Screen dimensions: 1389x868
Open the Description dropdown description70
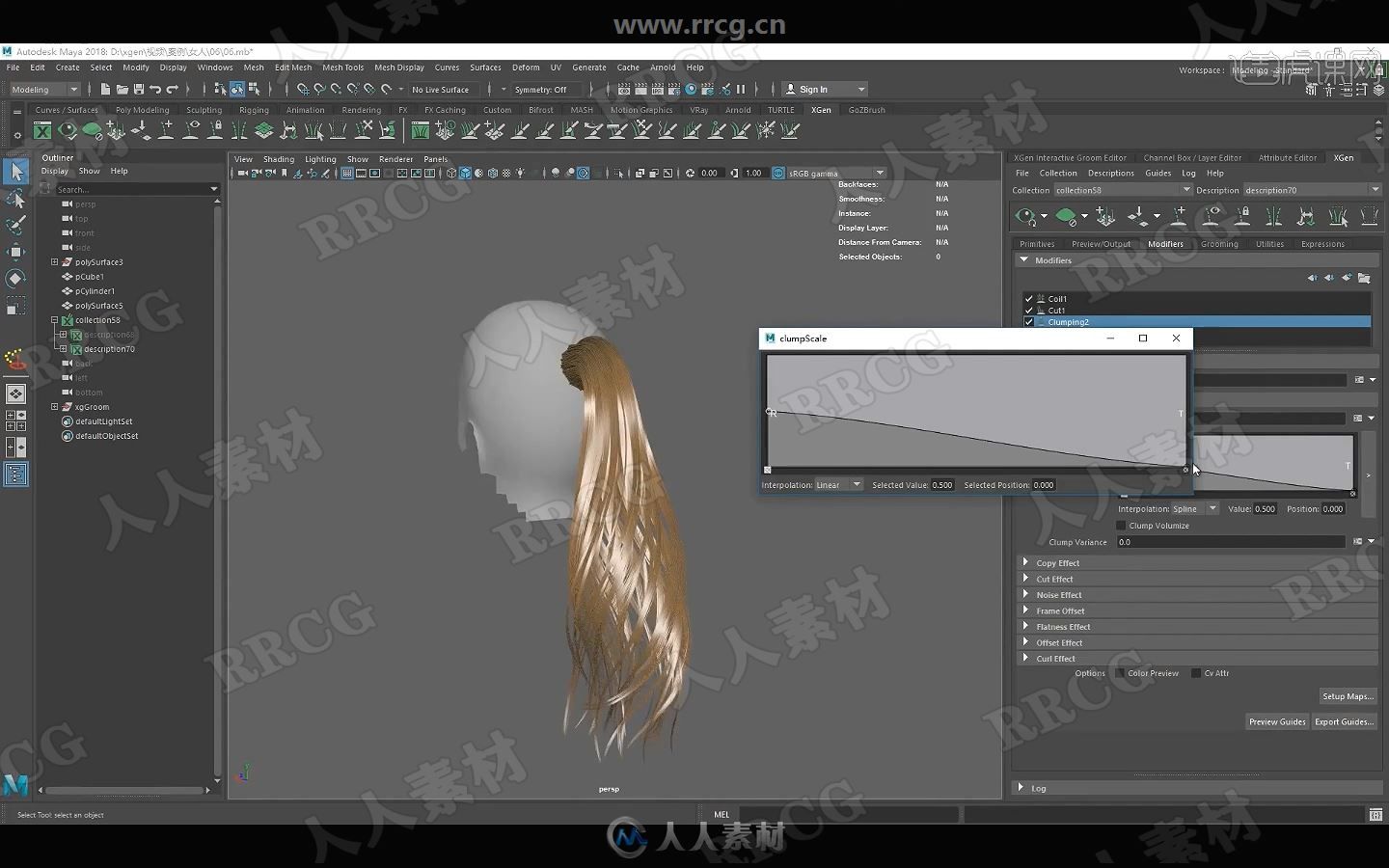(1312, 190)
